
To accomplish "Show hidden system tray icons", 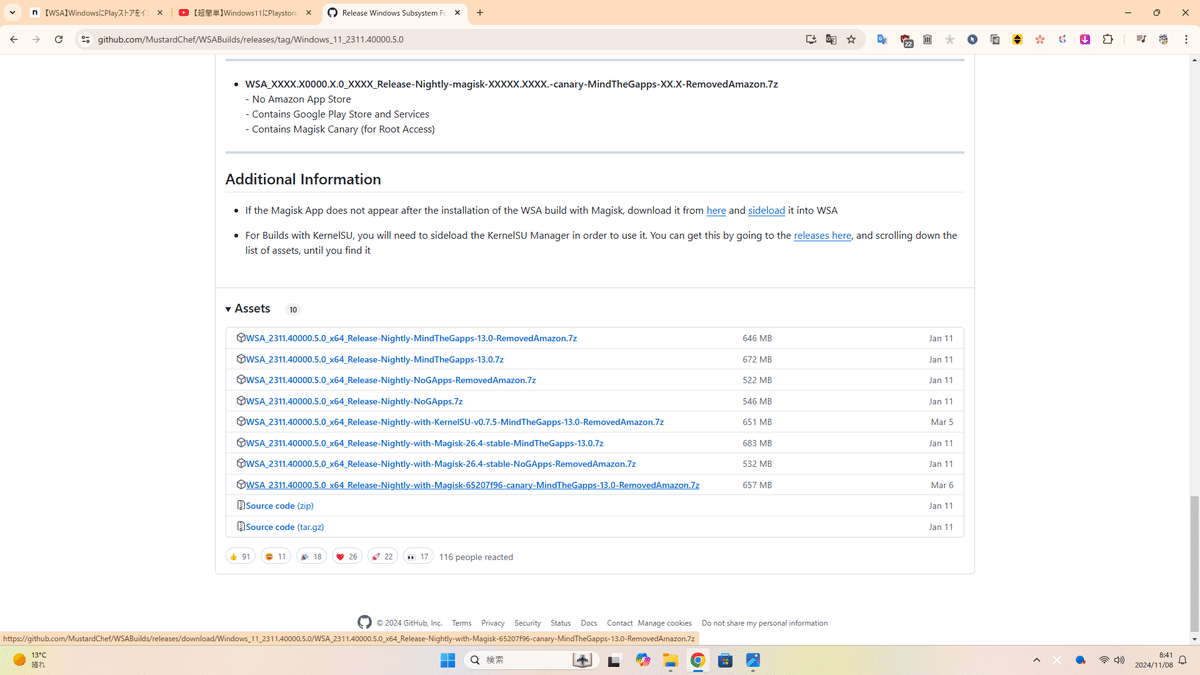I will click(x=1037, y=660).
